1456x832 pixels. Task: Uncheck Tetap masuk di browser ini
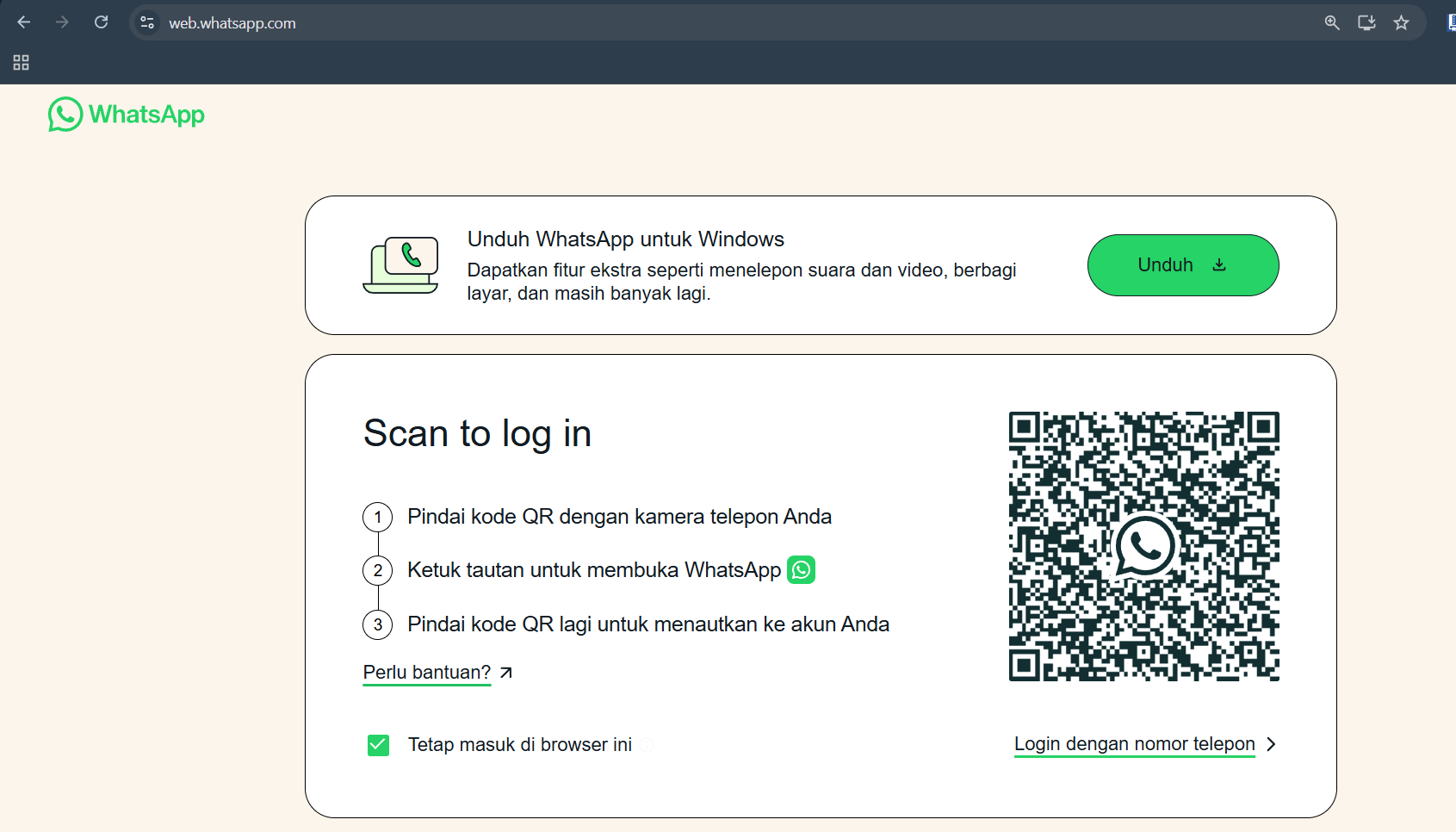378,745
